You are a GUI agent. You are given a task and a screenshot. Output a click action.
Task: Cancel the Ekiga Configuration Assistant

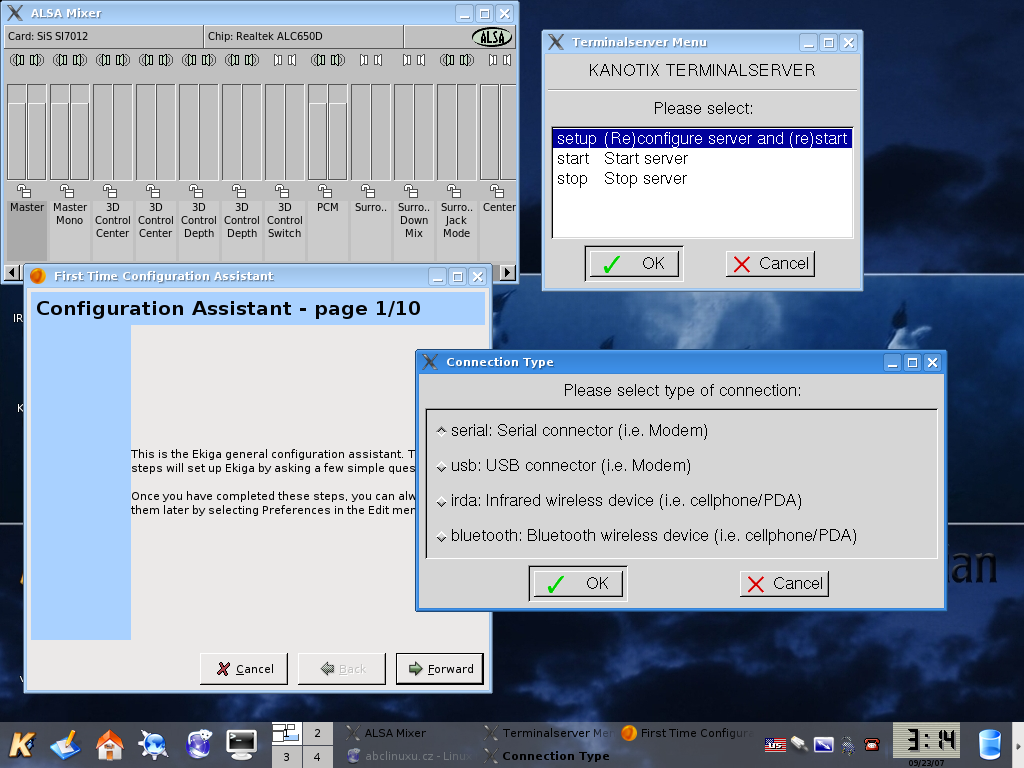point(244,669)
